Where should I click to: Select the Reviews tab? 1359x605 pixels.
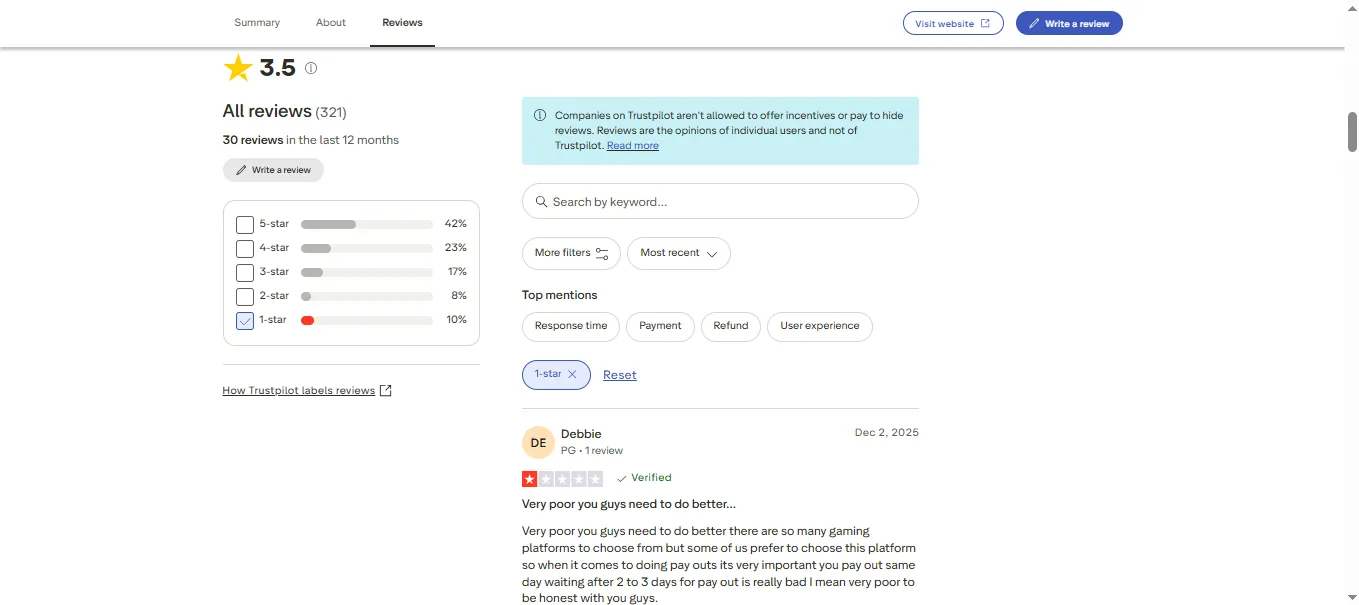[402, 22]
